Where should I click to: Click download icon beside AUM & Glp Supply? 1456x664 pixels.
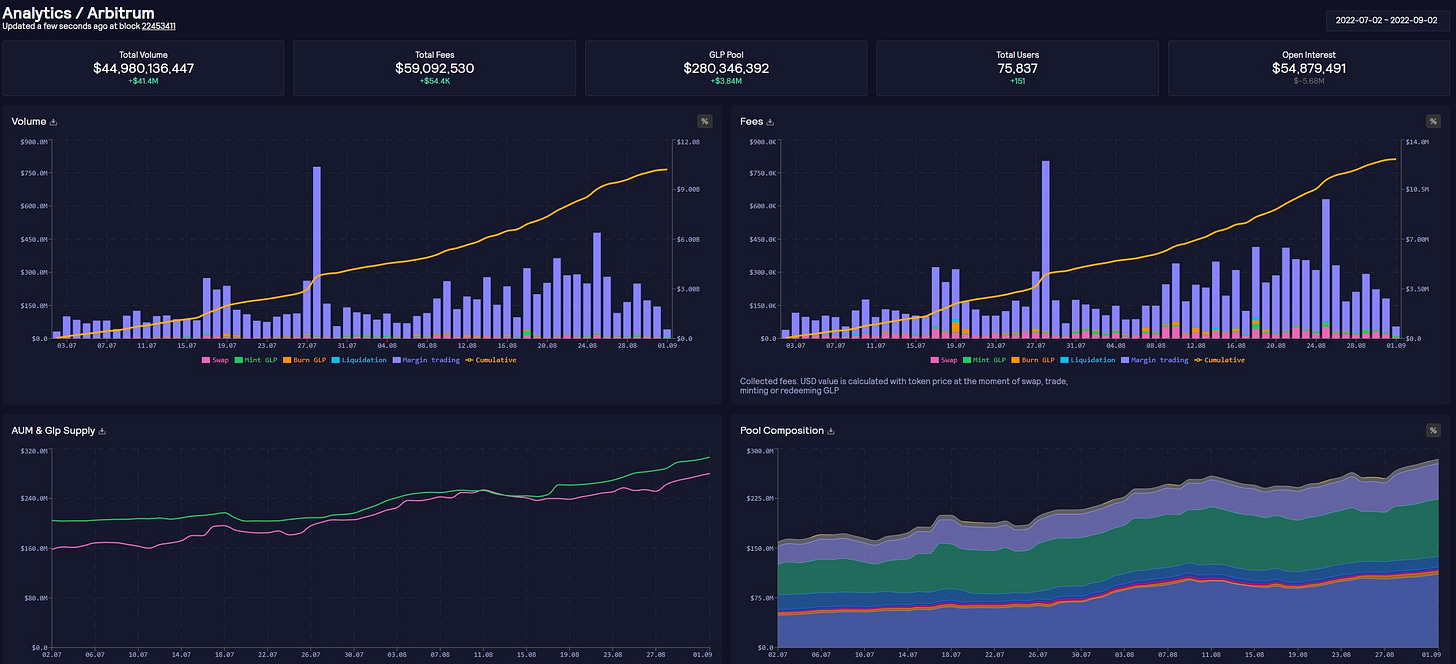click(102, 431)
